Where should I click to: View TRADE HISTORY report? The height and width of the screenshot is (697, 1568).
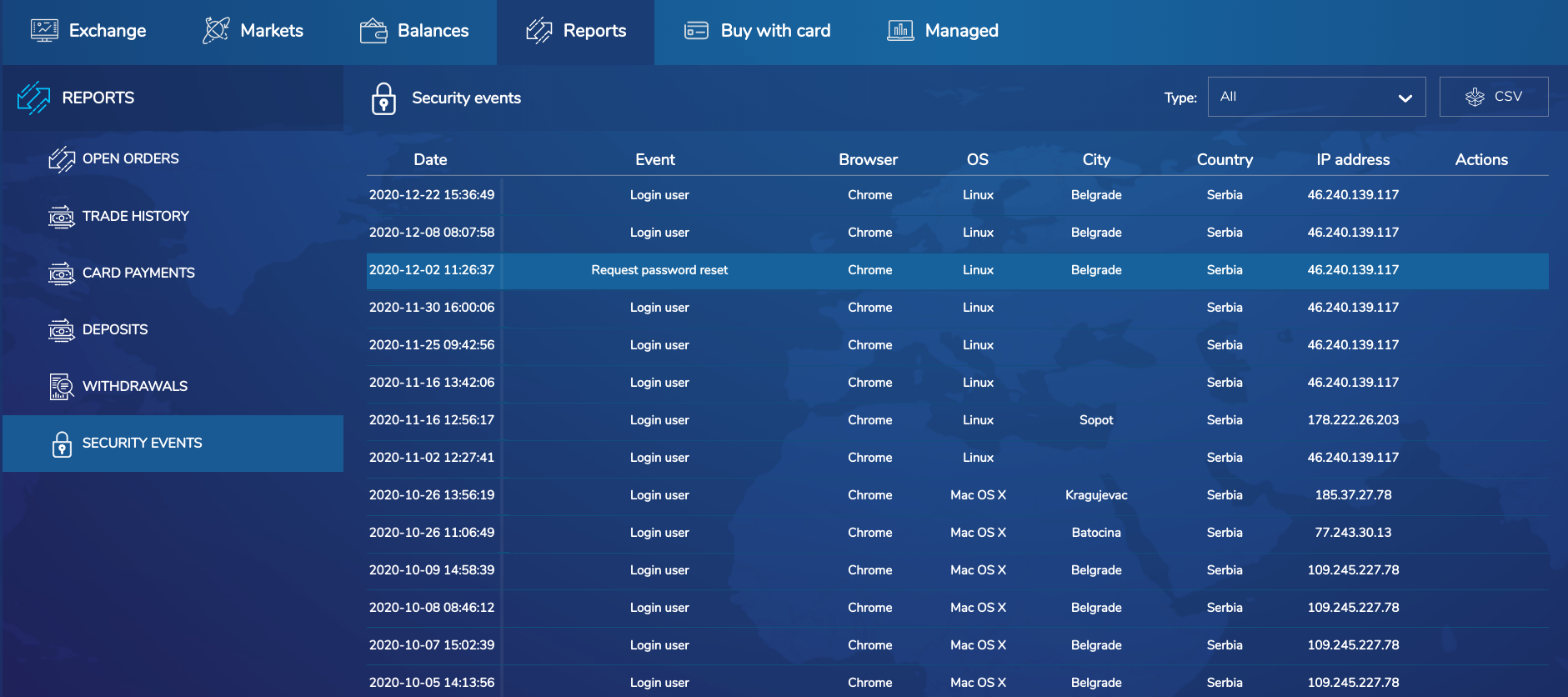(135, 216)
